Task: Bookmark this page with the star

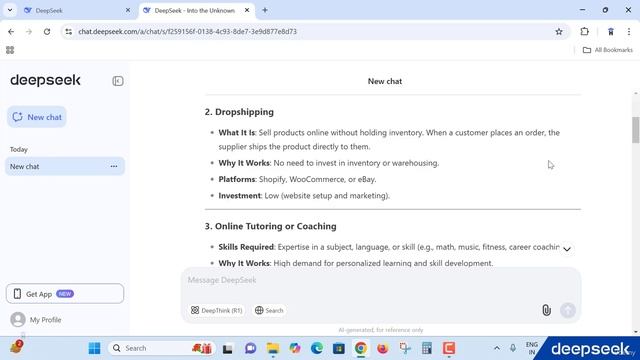Action: point(559,31)
